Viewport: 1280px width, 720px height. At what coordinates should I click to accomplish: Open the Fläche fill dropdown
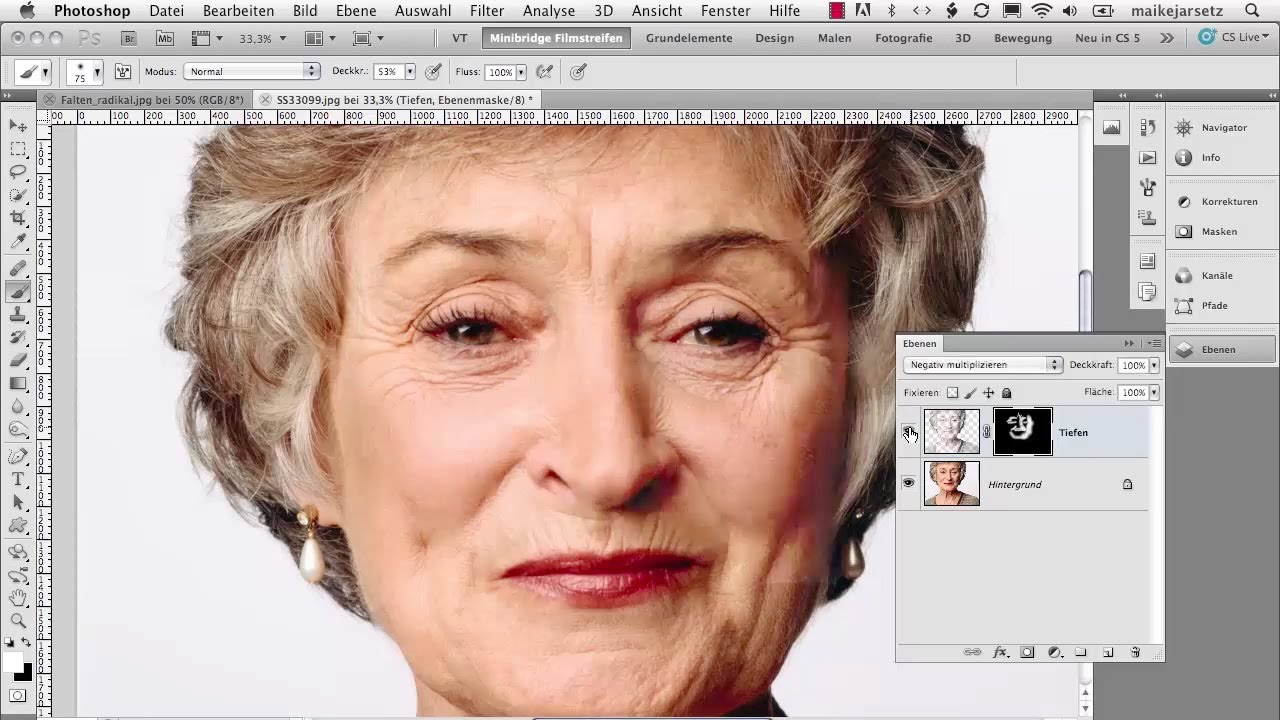click(x=1154, y=393)
